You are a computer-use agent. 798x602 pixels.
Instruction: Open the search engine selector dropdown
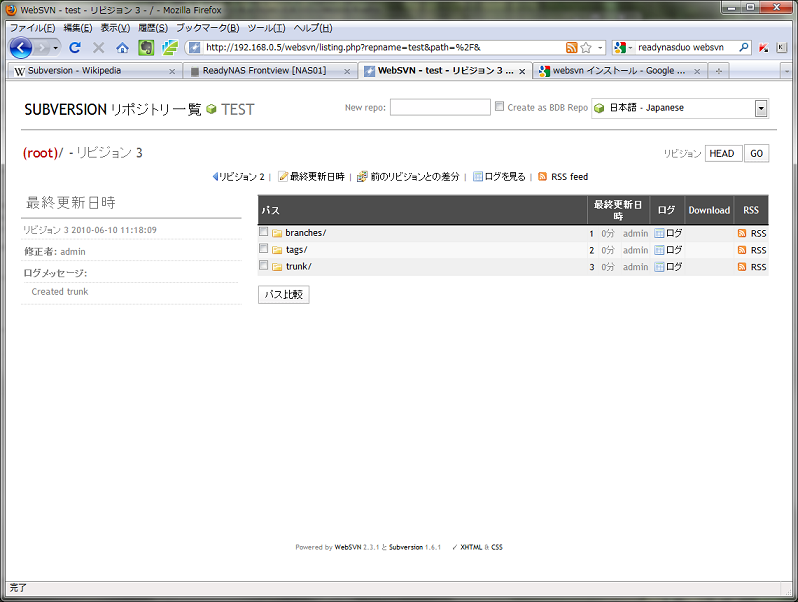pyautogui.click(x=630, y=48)
